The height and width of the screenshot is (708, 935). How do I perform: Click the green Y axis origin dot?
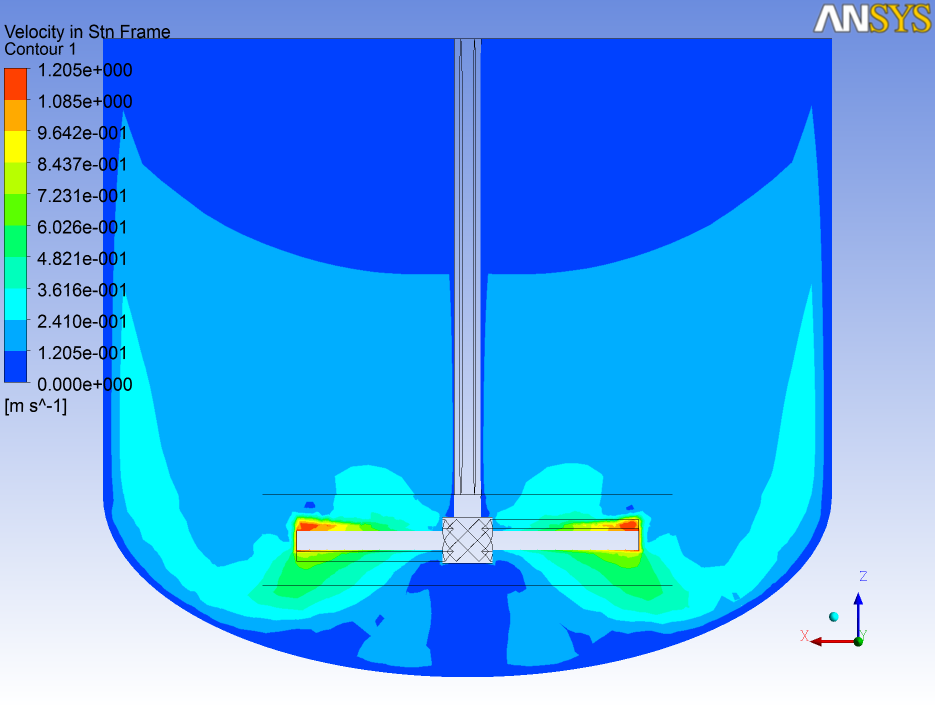tap(858, 640)
